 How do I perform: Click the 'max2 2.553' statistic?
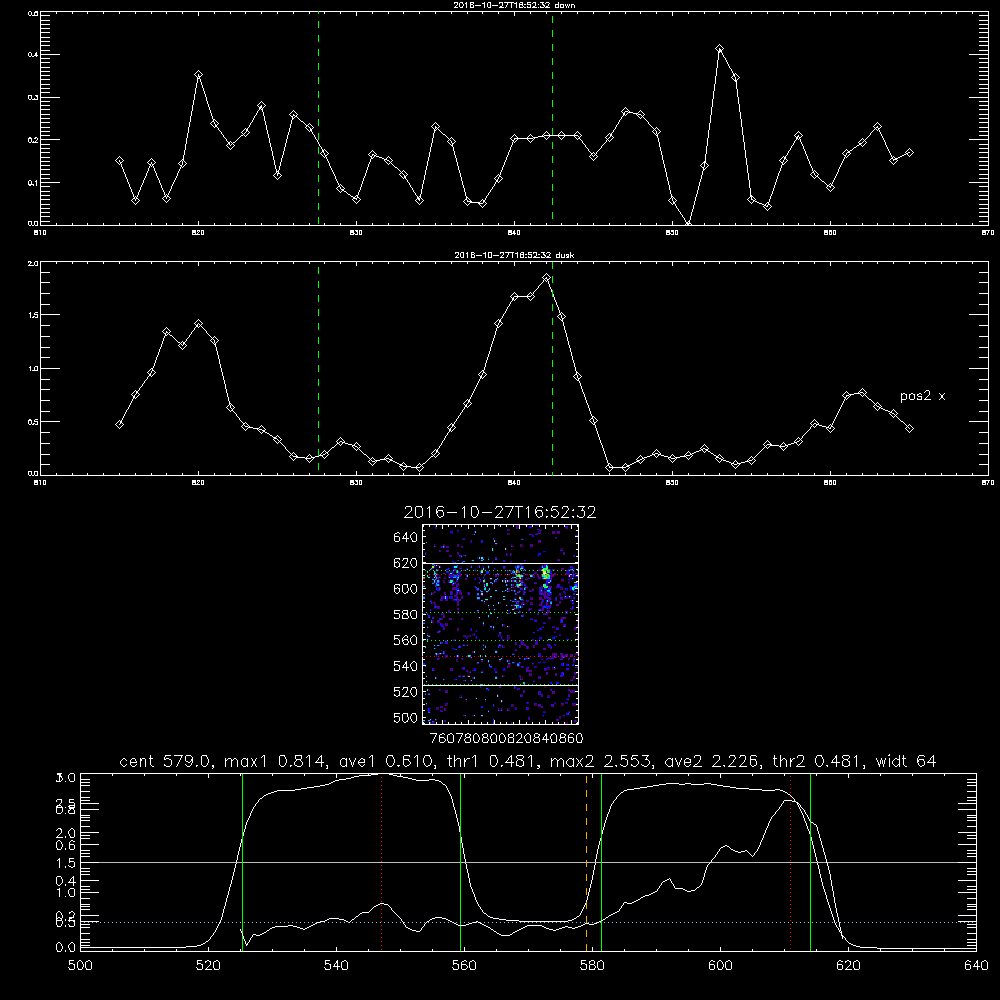coord(601,761)
